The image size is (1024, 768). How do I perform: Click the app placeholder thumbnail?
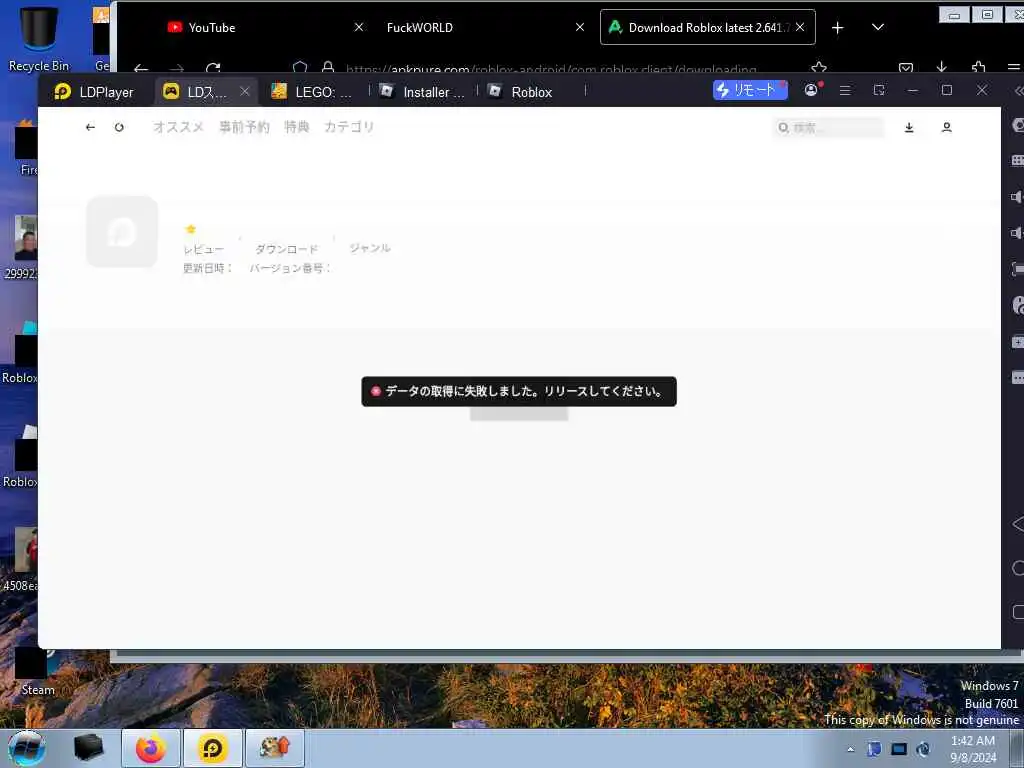point(122,232)
